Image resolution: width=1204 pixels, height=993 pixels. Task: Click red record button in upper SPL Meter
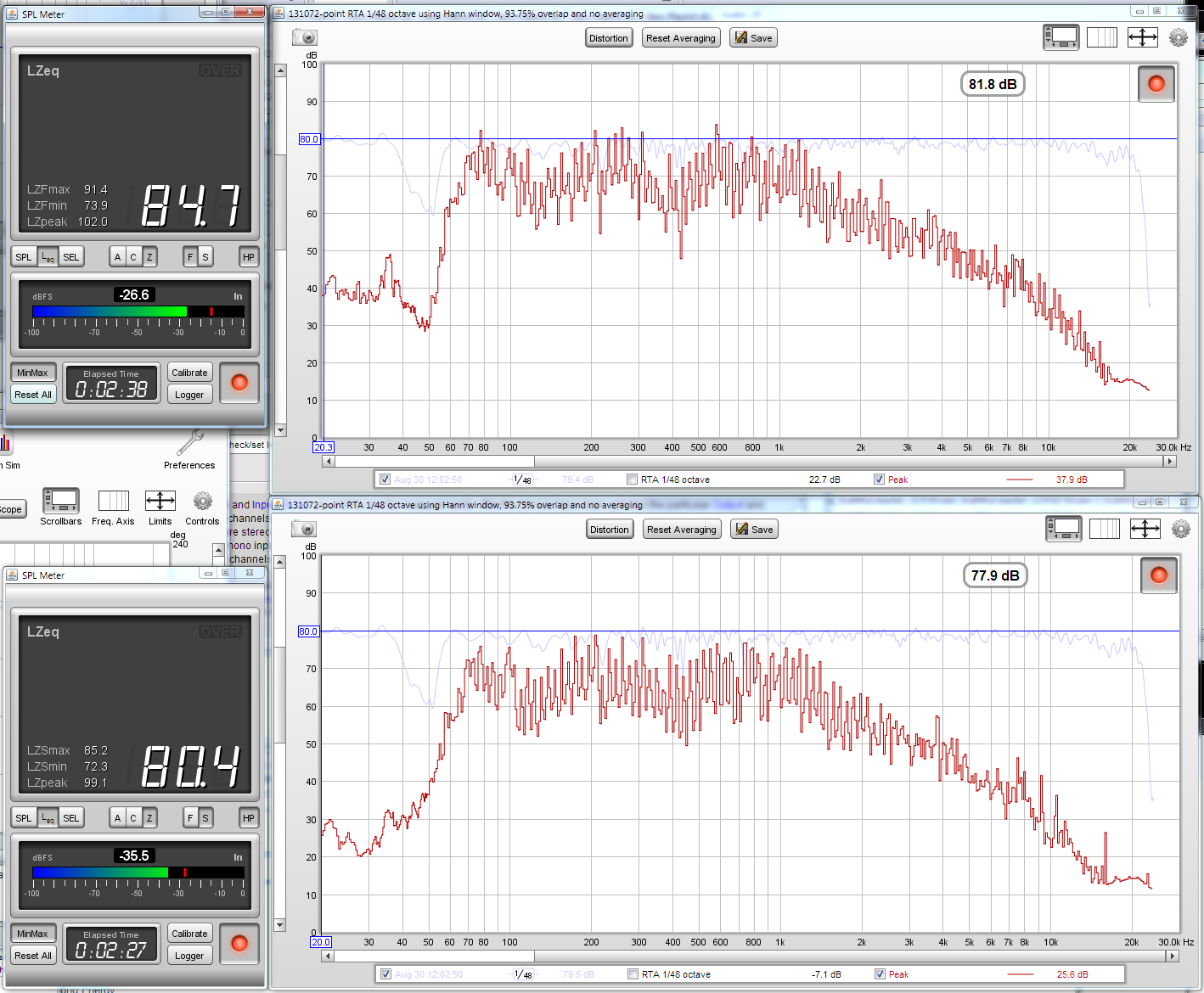pos(239,383)
